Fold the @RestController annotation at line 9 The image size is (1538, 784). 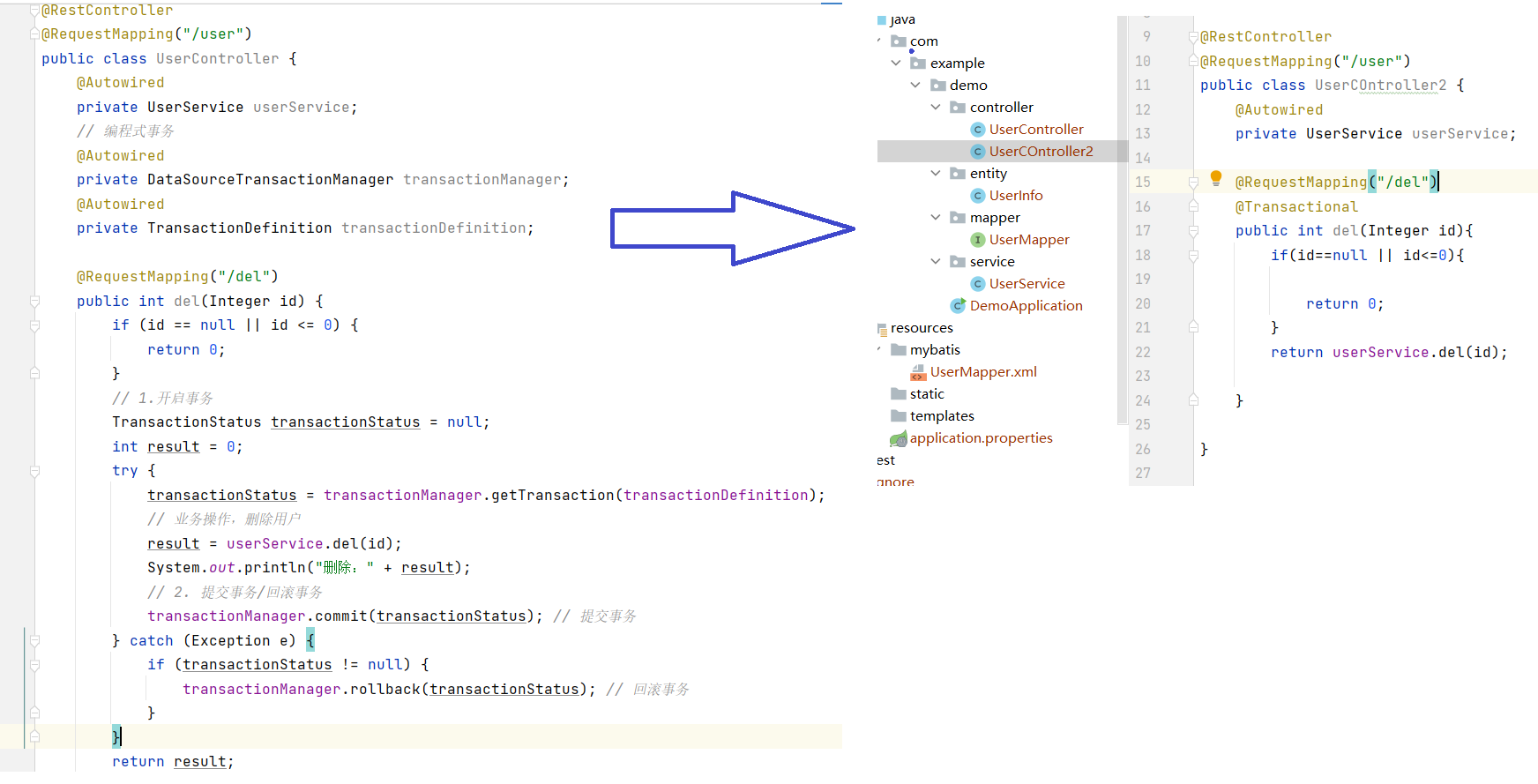1193,37
